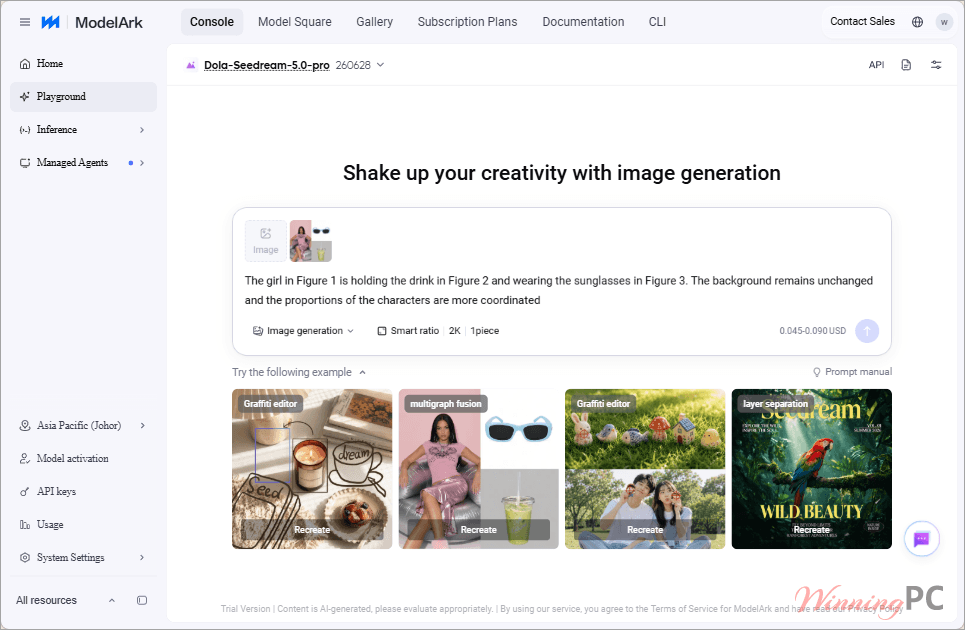Open the hamburger menu
The image size is (965, 630).
click(x=25, y=22)
